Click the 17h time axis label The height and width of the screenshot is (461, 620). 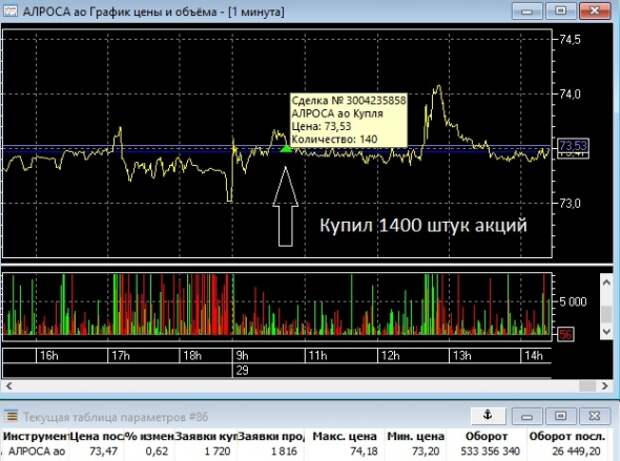coord(121,355)
